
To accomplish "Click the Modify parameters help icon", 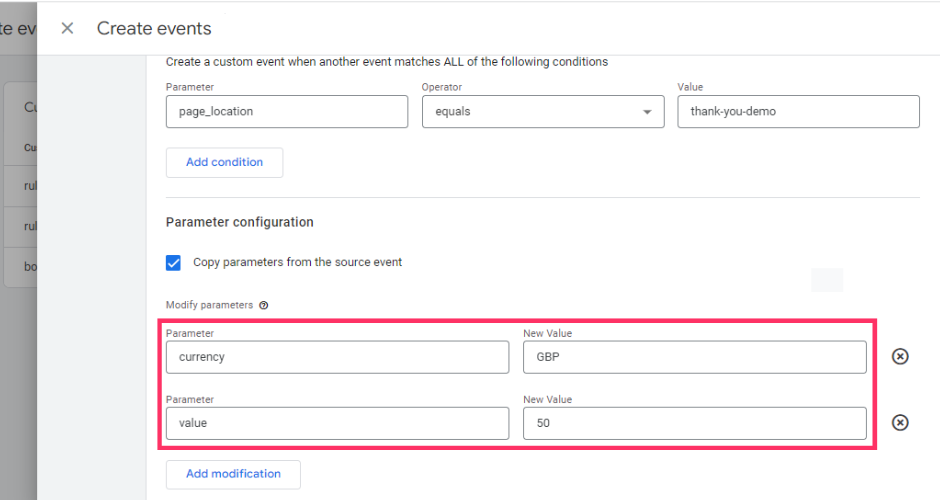I will (263, 305).
